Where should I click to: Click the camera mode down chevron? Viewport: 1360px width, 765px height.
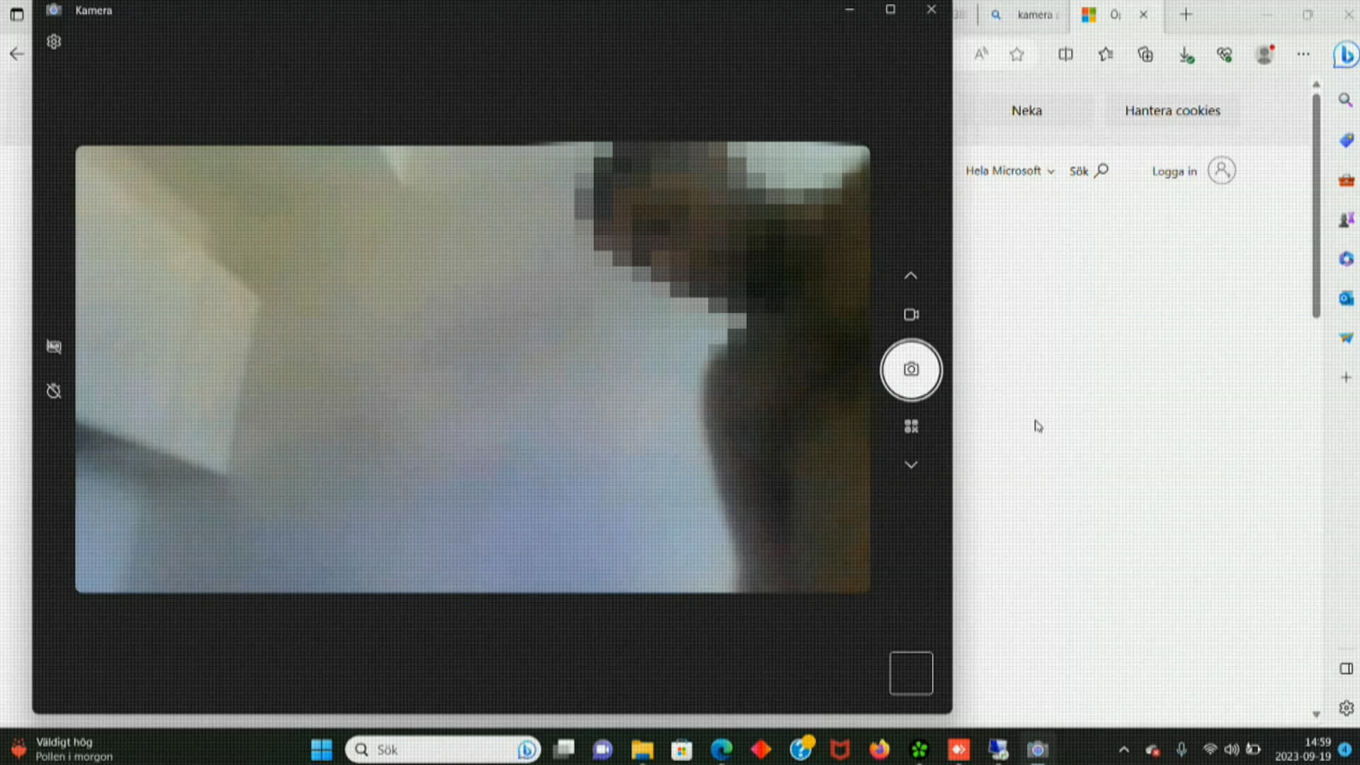point(911,465)
